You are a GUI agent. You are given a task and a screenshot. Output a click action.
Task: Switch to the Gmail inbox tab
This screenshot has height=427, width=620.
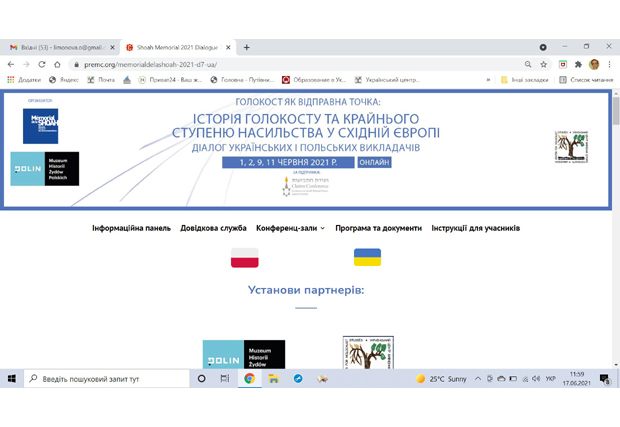coord(55,47)
